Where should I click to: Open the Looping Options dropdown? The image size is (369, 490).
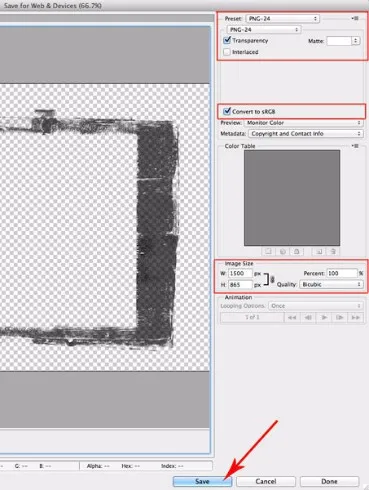point(315,306)
